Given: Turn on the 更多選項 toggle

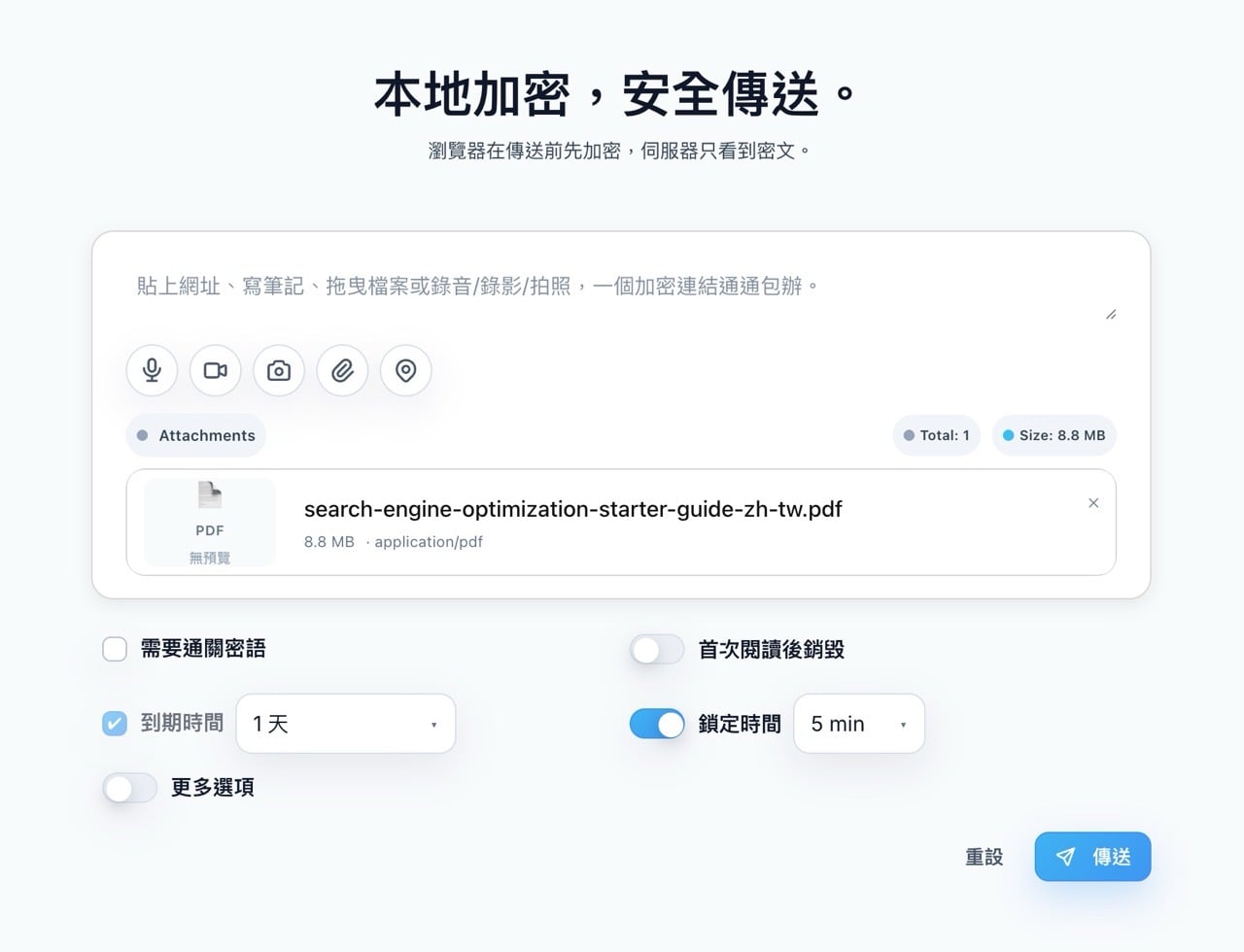Looking at the screenshot, I should click(x=130, y=788).
